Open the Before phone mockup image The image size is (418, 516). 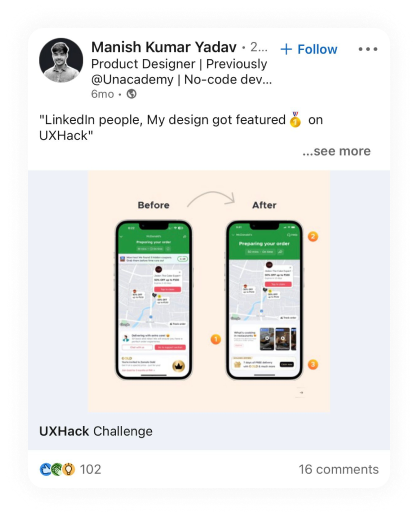click(x=154, y=300)
